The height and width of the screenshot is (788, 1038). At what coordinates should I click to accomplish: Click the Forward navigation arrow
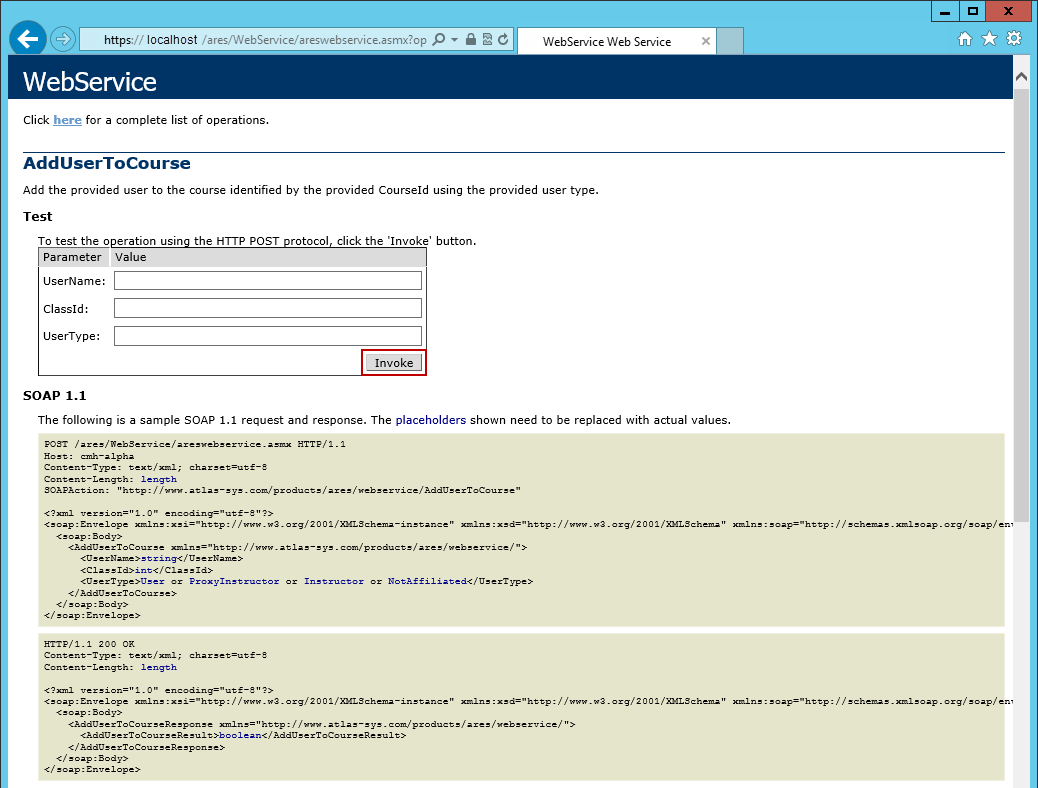click(x=61, y=38)
